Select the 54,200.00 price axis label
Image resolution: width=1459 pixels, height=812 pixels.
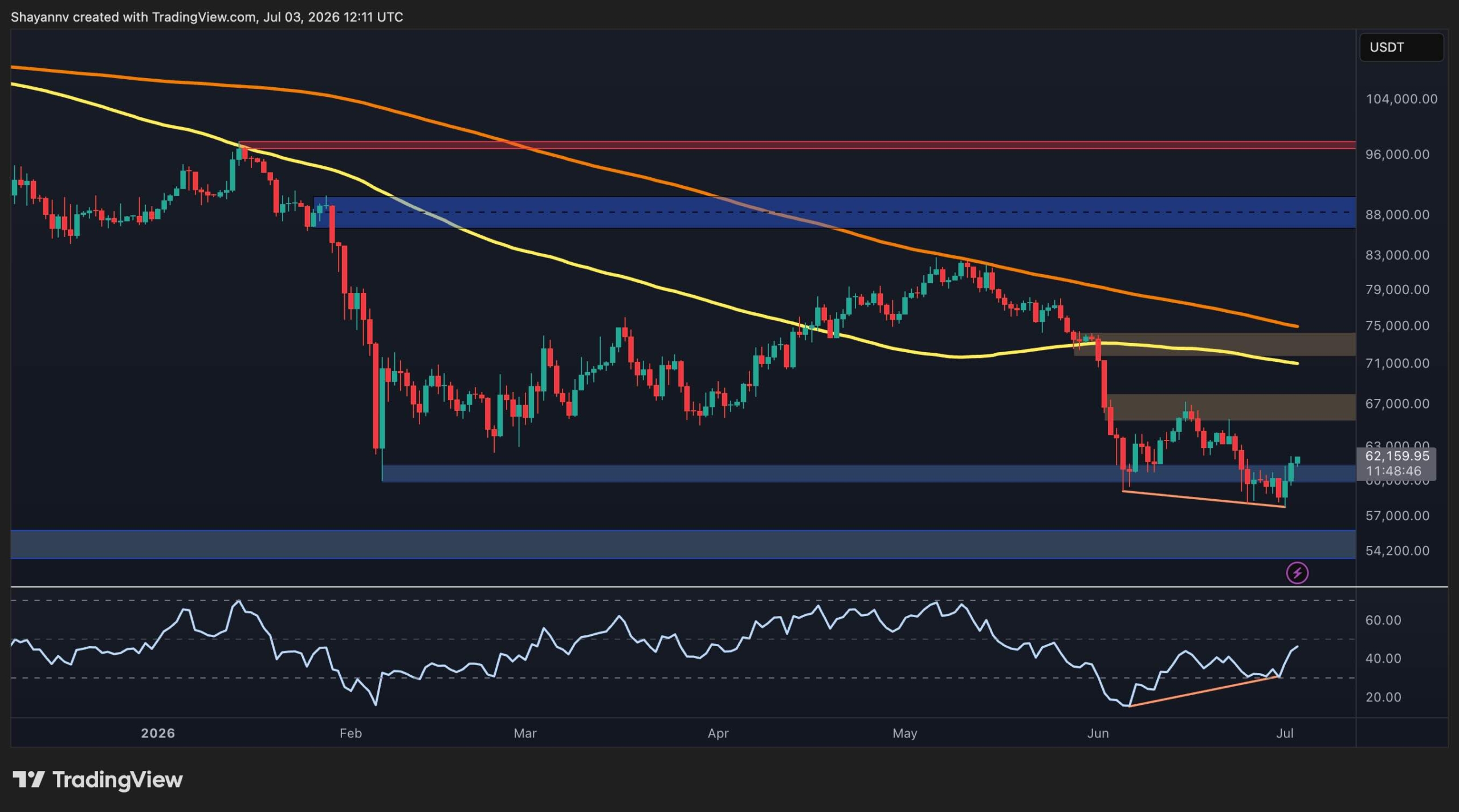tap(1397, 550)
